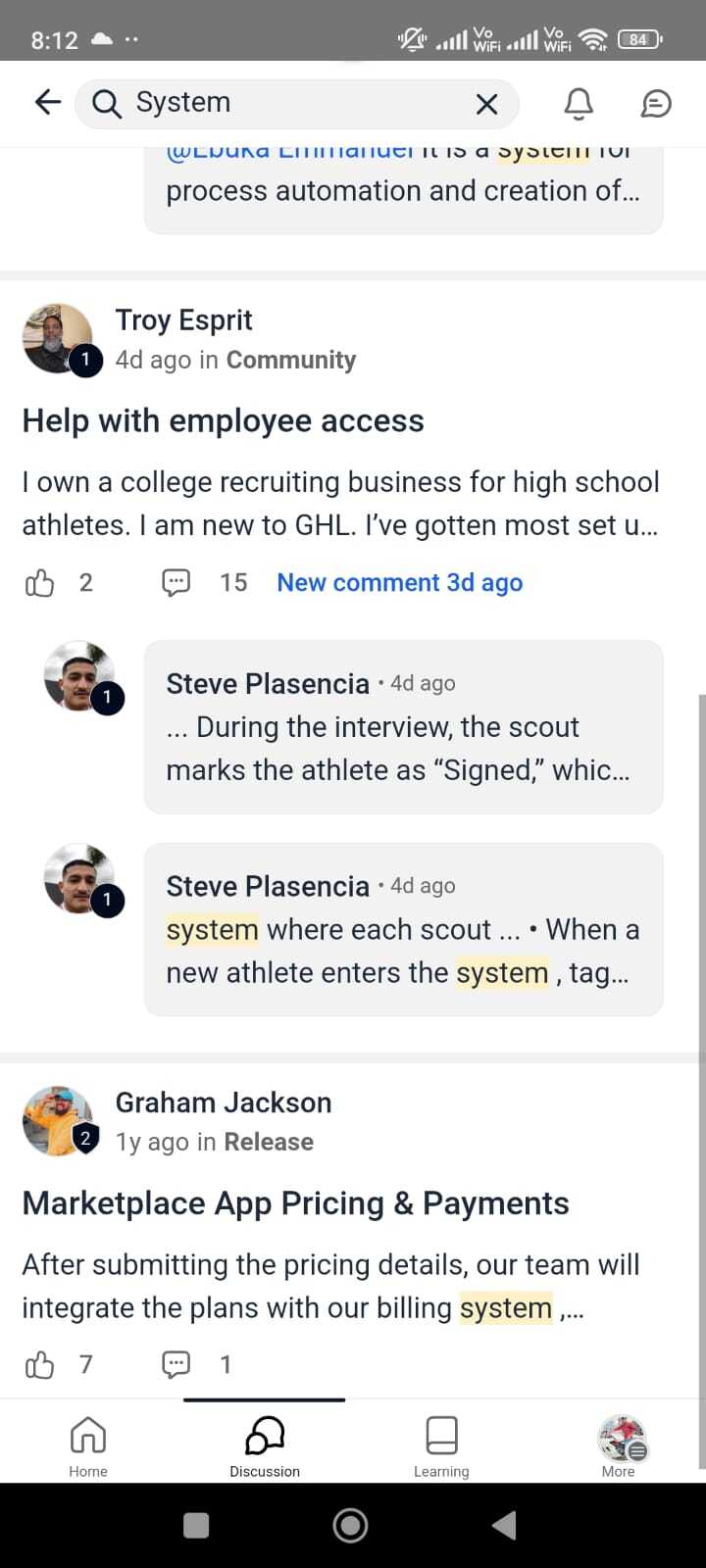
Task: Open "Help with employee access" post title
Action: [224, 420]
